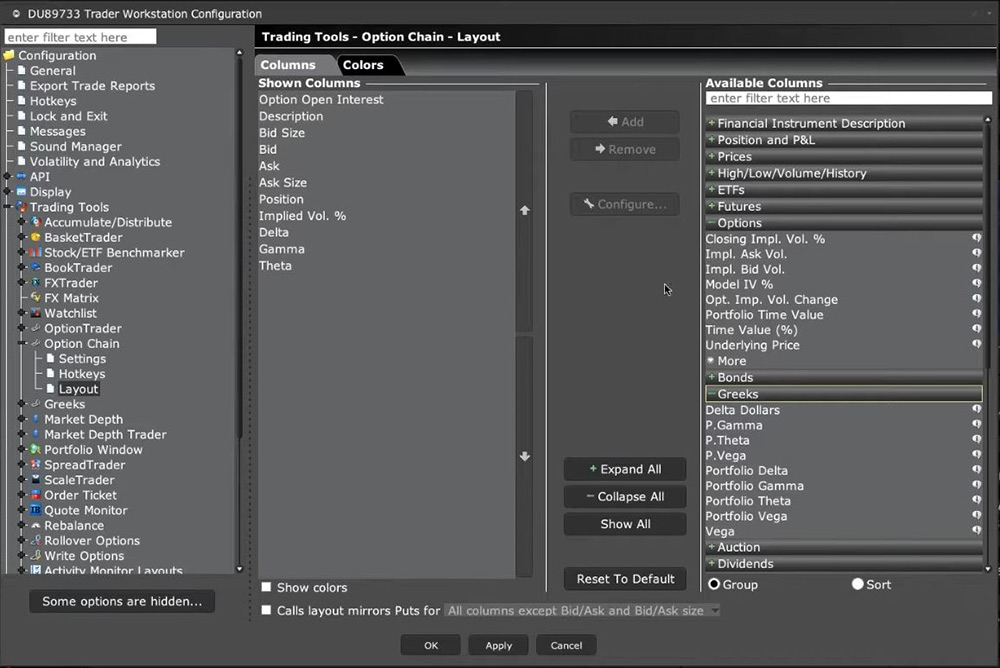Click the FX Matrix icon
Image resolution: width=1000 pixels, height=668 pixels.
click(x=36, y=298)
